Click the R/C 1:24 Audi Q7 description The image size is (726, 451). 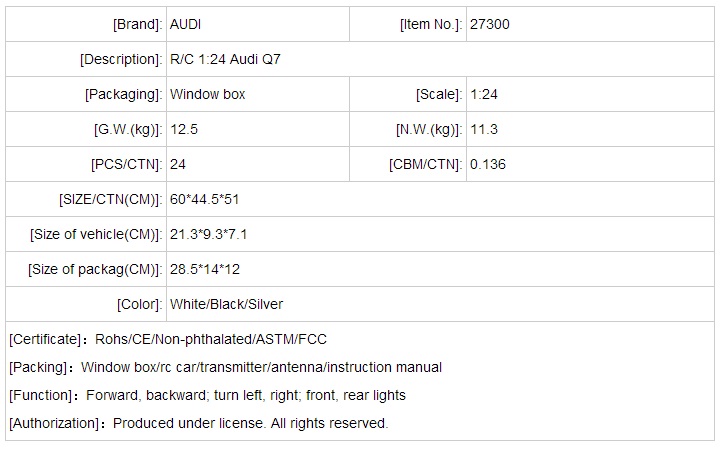(225, 59)
